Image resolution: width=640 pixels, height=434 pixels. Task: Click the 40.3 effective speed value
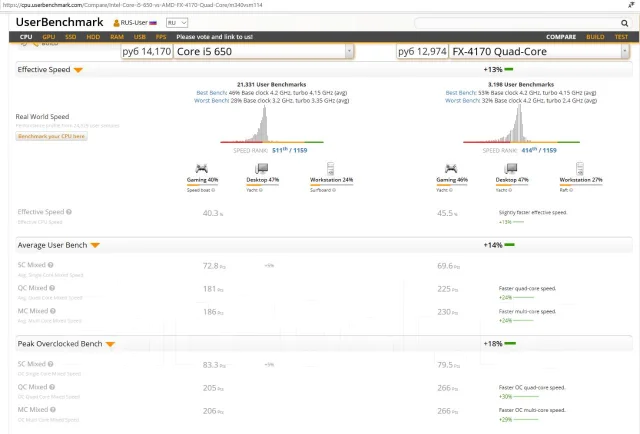213,213
